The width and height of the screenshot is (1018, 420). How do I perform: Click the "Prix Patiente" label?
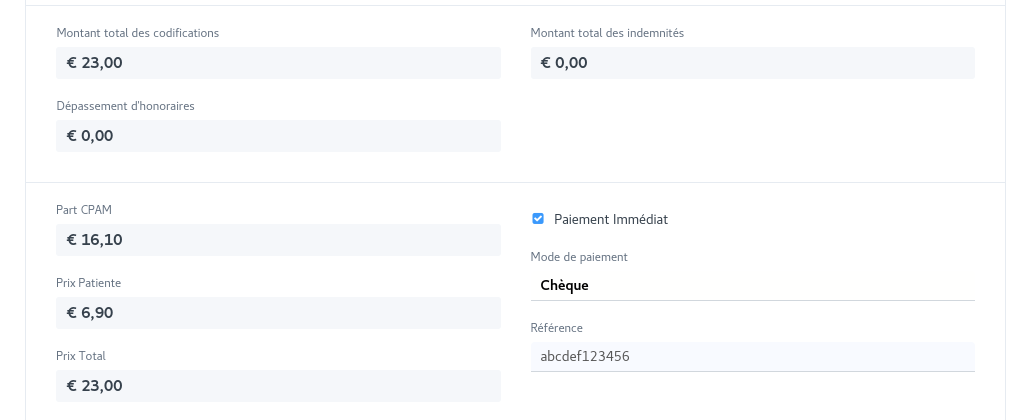pos(88,283)
